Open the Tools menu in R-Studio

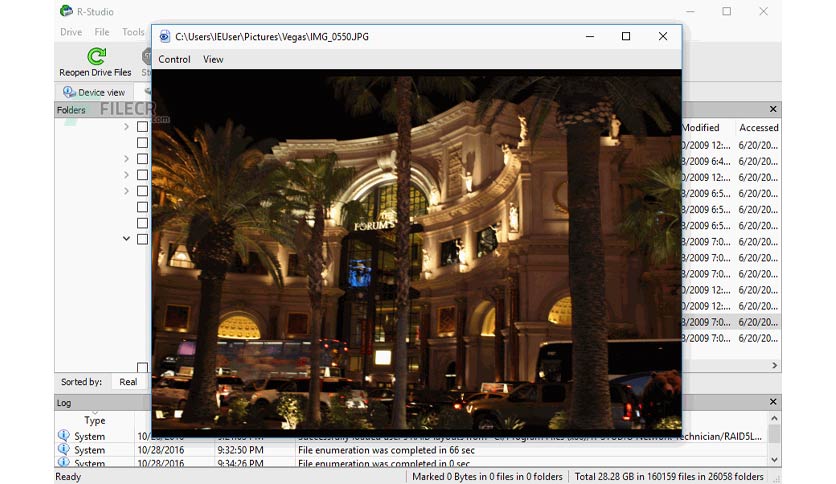[x=133, y=32]
